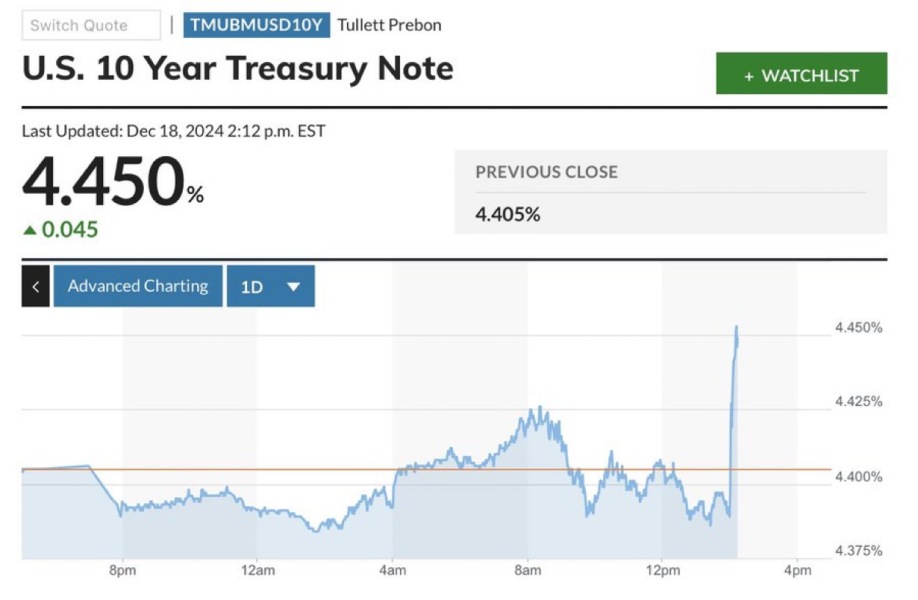Open Advanced Charting
This screenshot has width=918, height=600.
[137, 286]
